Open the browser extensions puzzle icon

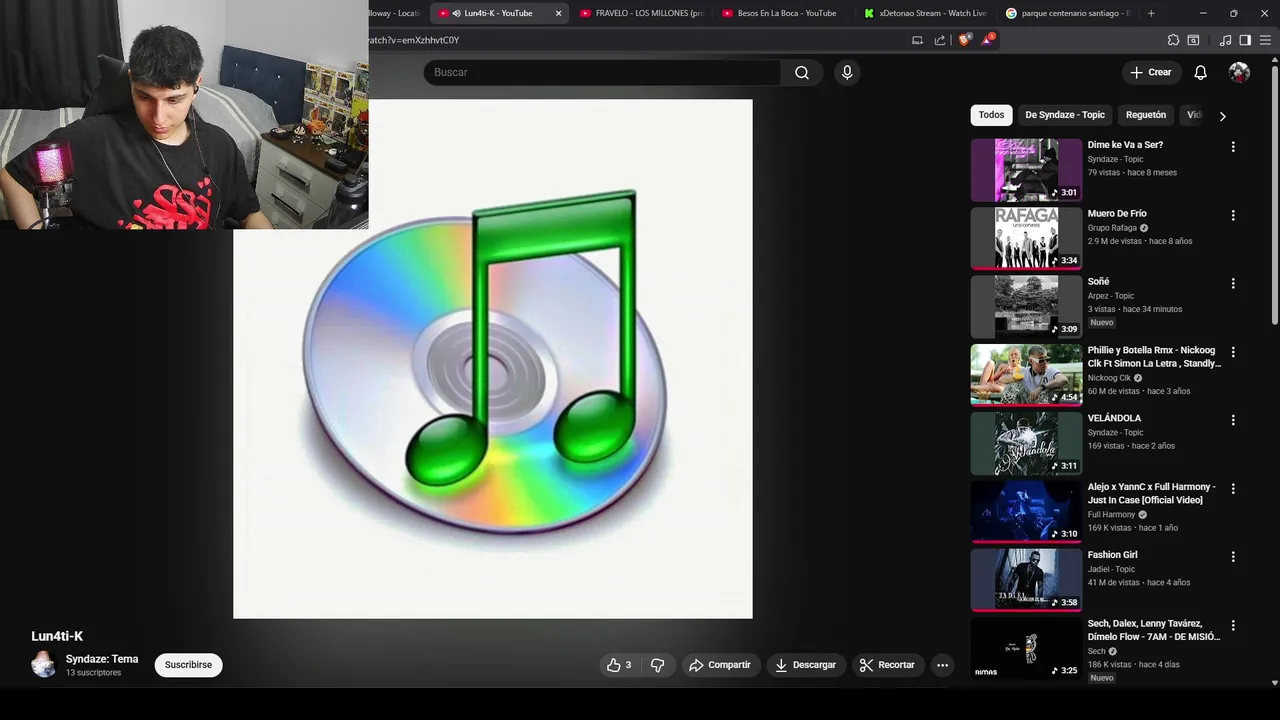pos(1173,40)
